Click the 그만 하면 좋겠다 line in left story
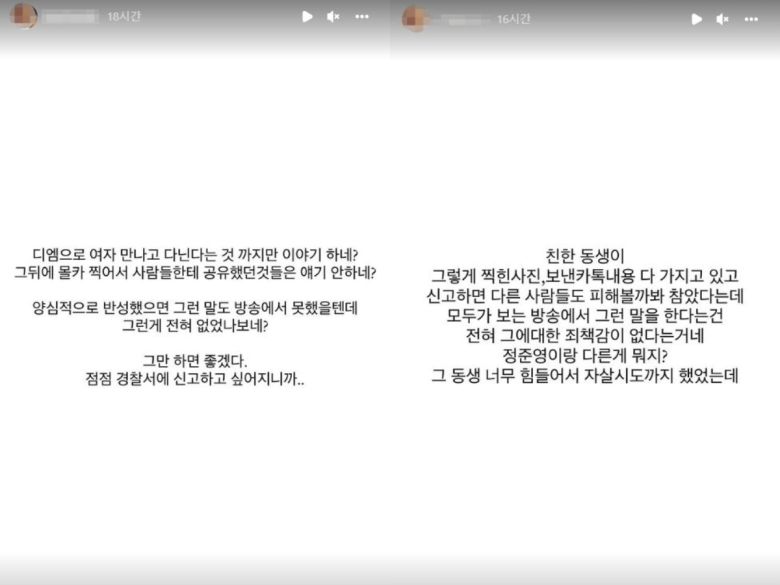The image size is (780, 585). [x=194, y=359]
